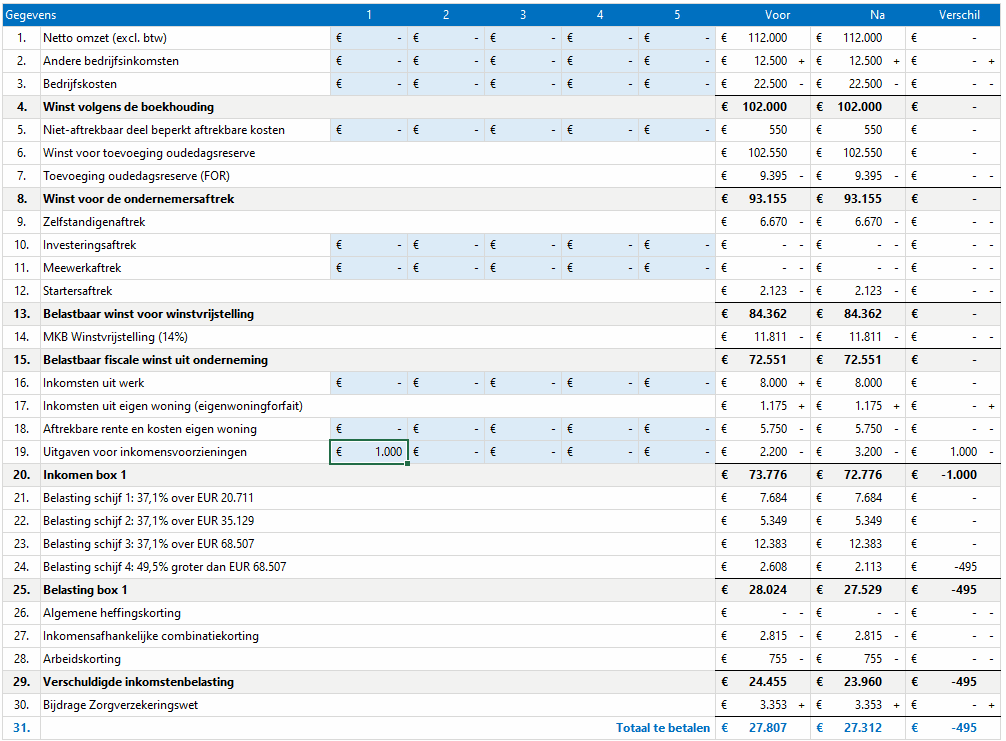Select the Na value 72.776 for Inkomen box 1

tap(862, 475)
